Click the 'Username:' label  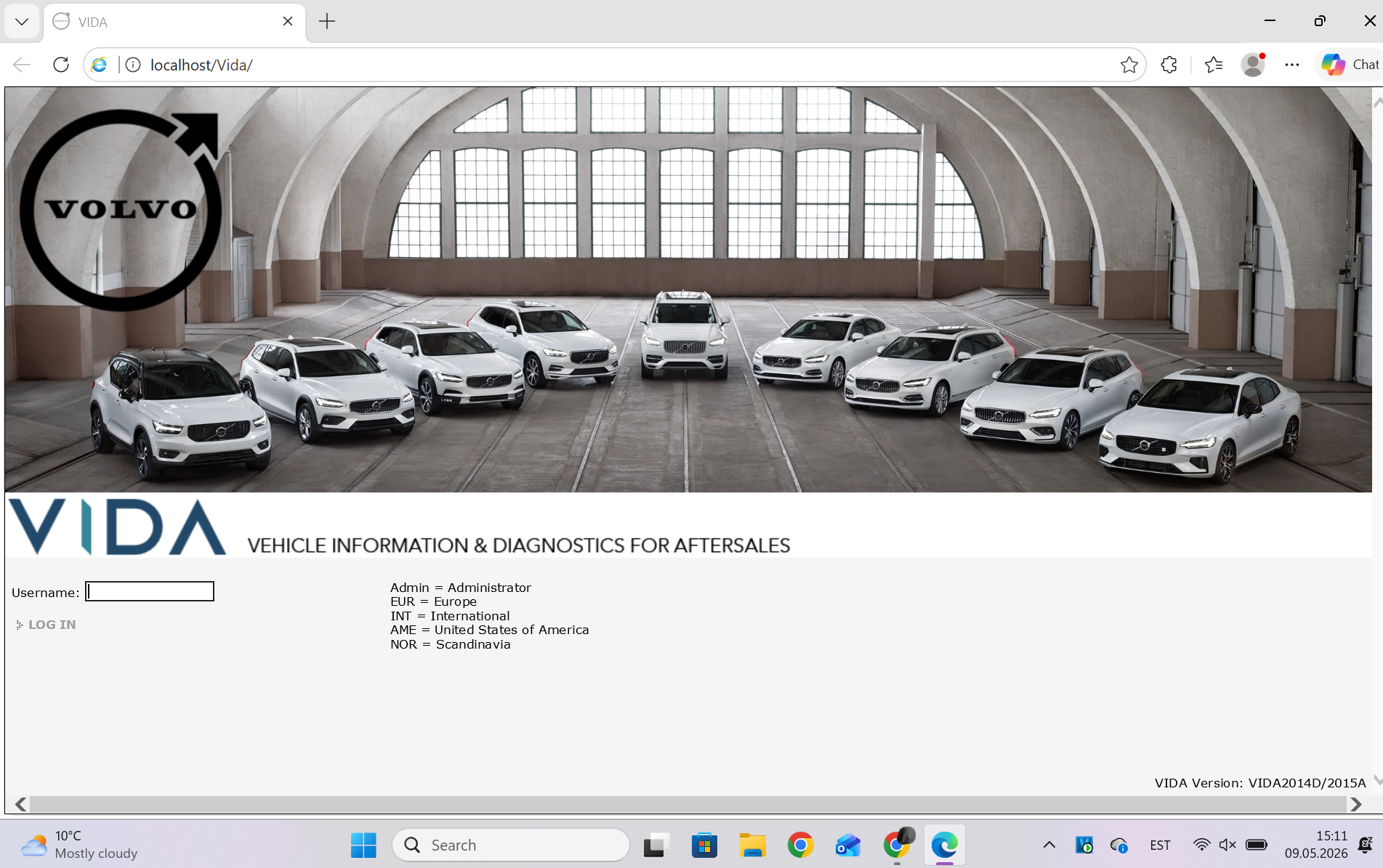pyautogui.click(x=46, y=593)
